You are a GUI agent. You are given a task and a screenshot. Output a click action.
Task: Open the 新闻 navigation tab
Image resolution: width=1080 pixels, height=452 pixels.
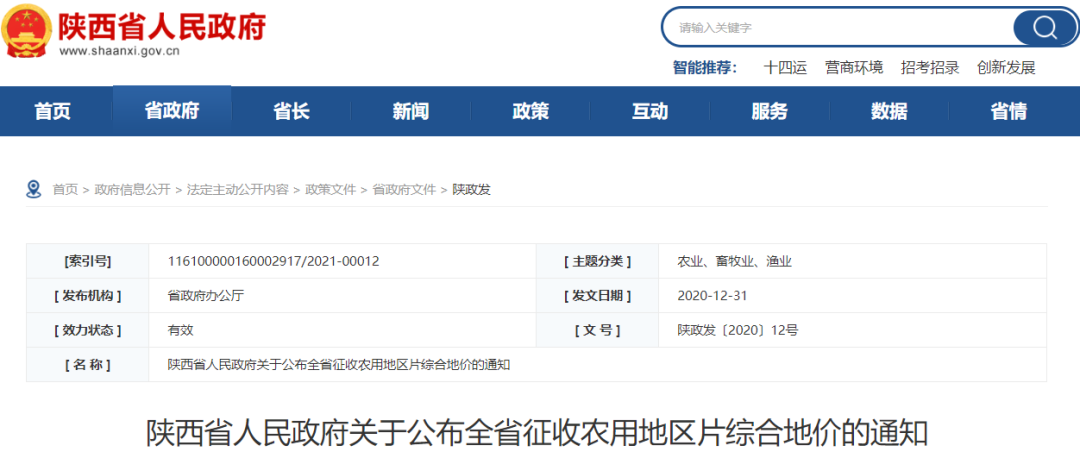[411, 111]
